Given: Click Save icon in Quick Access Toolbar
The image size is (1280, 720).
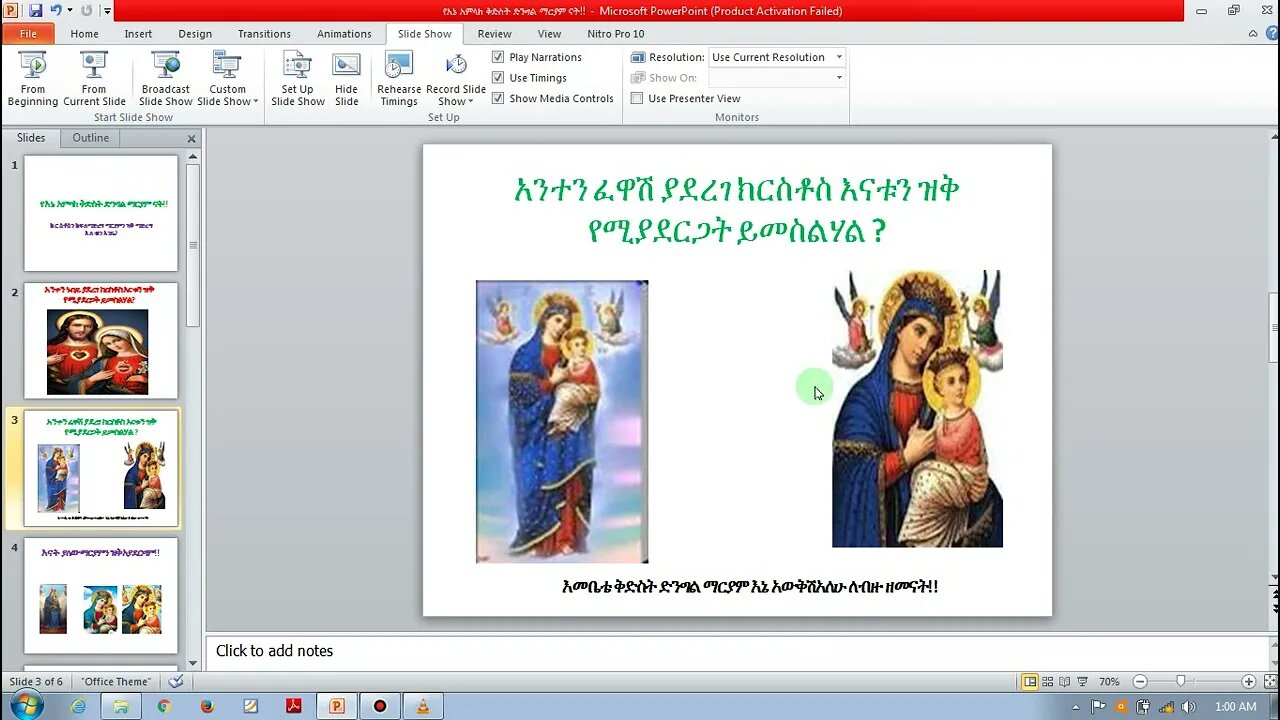Looking at the screenshot, I should pyautogui.click(x=35, y=10).
